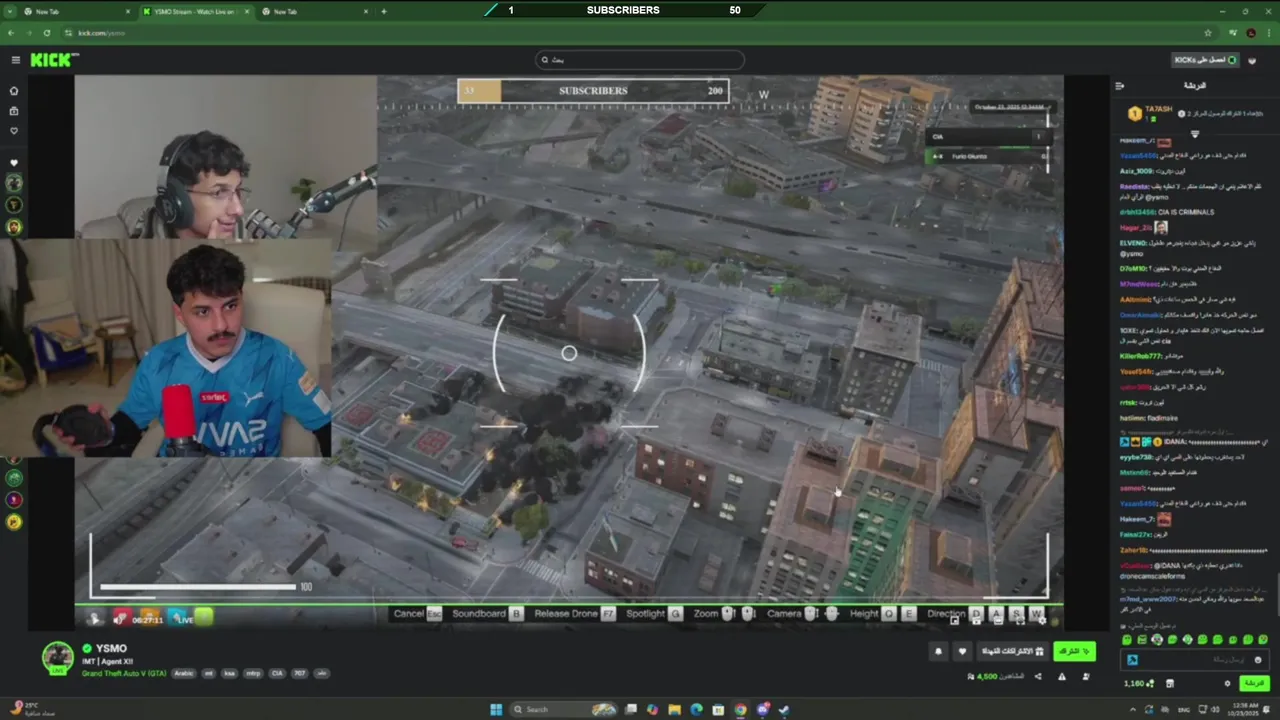This screenshot has width=1280, height=720.
Task: Expand the leaderboard chevron under TA7ASH
Action: (x=1194, y=134)
